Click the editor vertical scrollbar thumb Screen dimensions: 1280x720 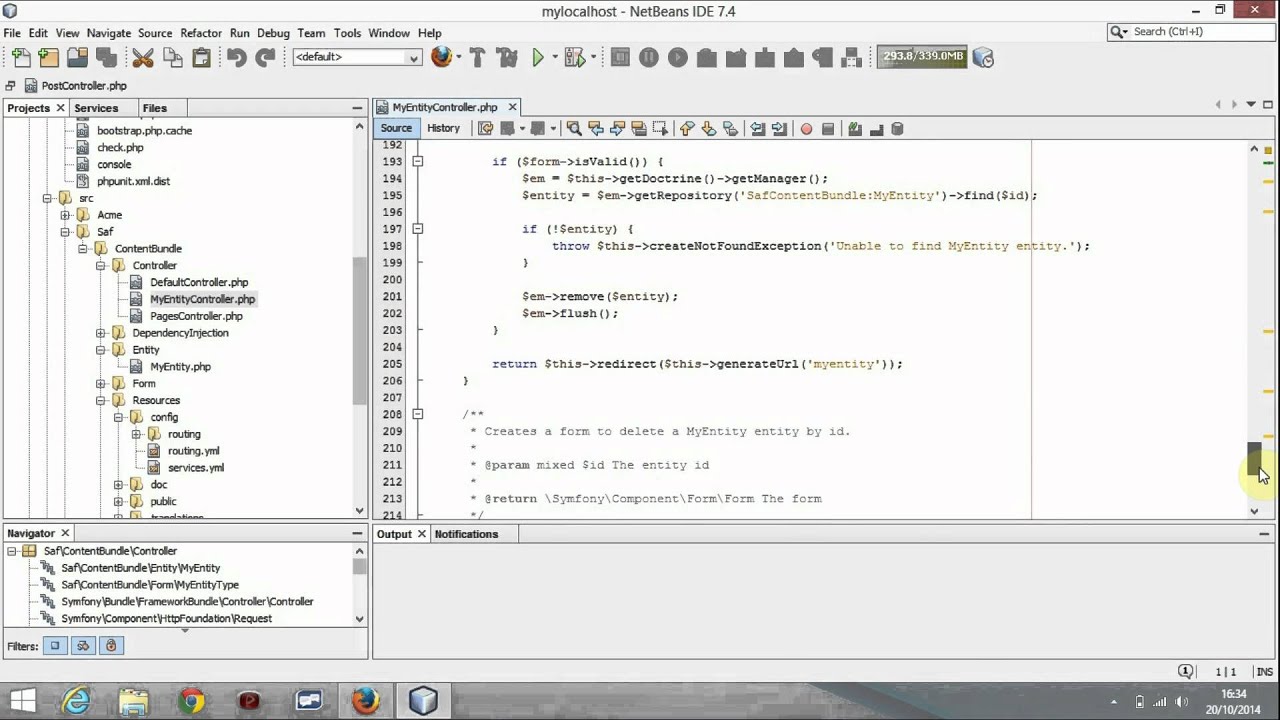1254,461
